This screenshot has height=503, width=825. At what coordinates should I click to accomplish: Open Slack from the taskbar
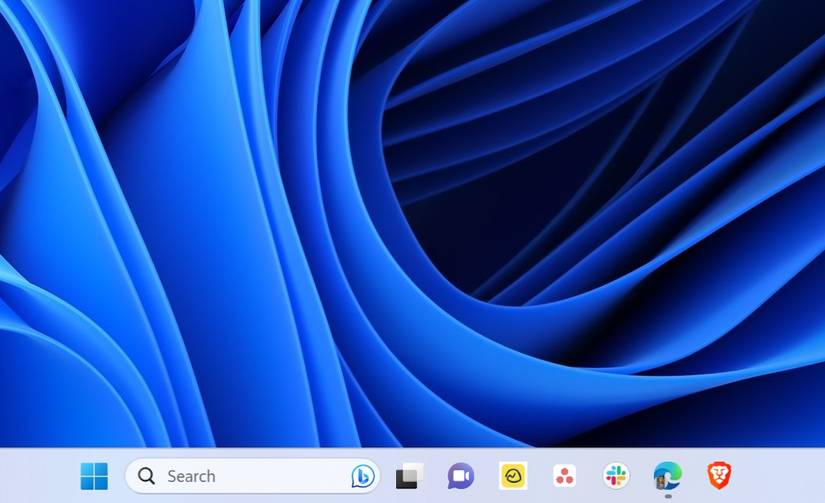tap(616, 476)
